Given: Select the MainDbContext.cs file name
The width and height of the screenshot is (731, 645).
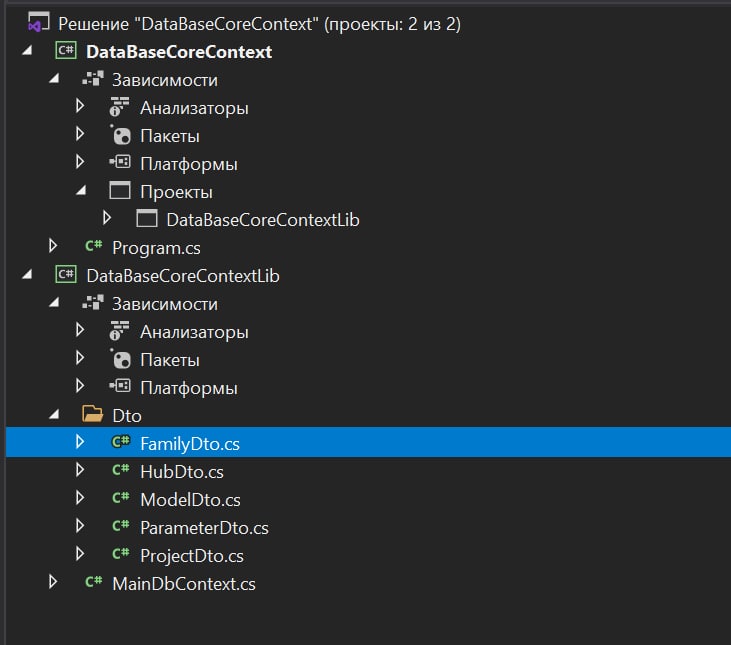Looking at the screenshot, I should click(x=184, y=584).
